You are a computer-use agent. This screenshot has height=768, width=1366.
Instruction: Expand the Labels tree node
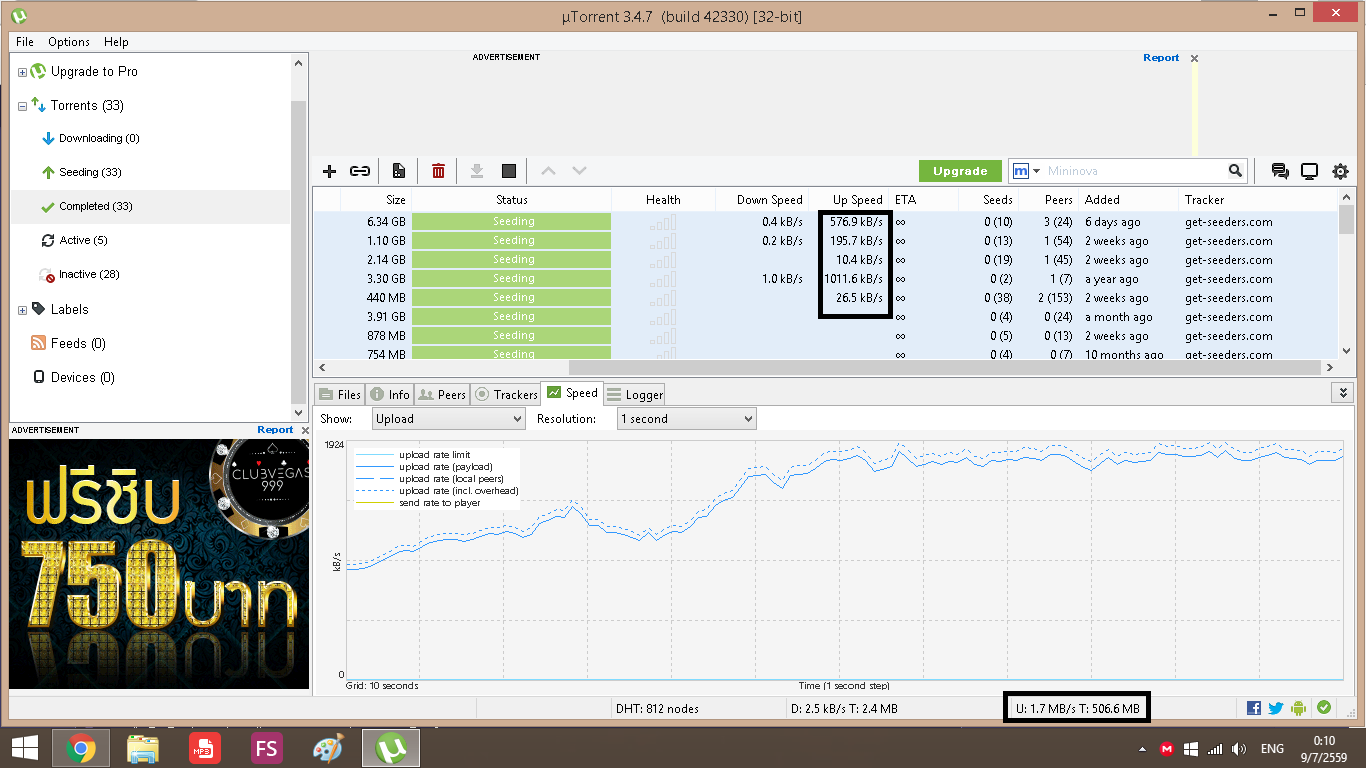[22, 310]
